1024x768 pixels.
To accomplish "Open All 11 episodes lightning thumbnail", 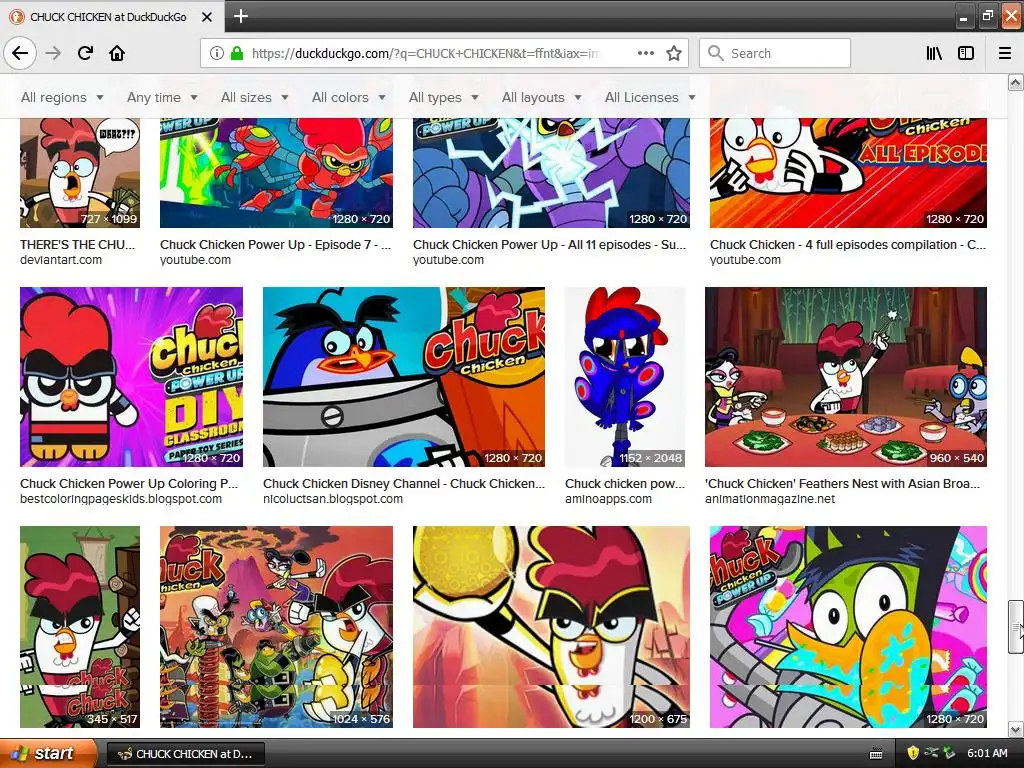I will click(x=551, y=173).
